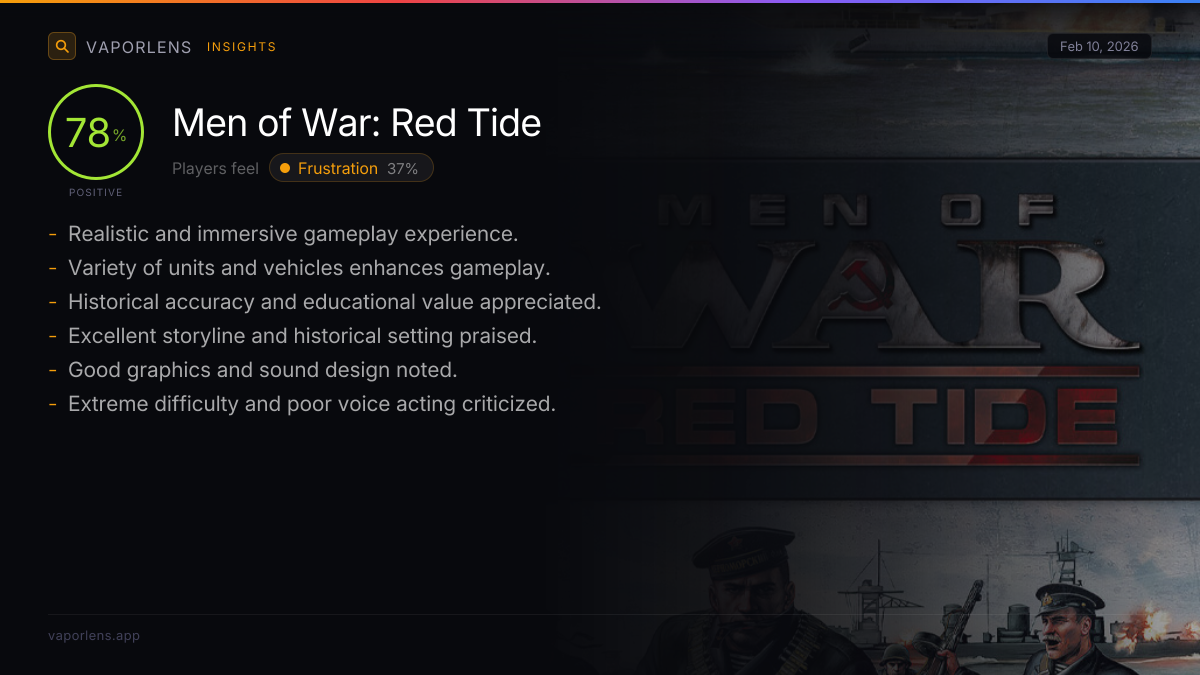
Task: Open the Insights label
Action: click(x=241, y=47)
